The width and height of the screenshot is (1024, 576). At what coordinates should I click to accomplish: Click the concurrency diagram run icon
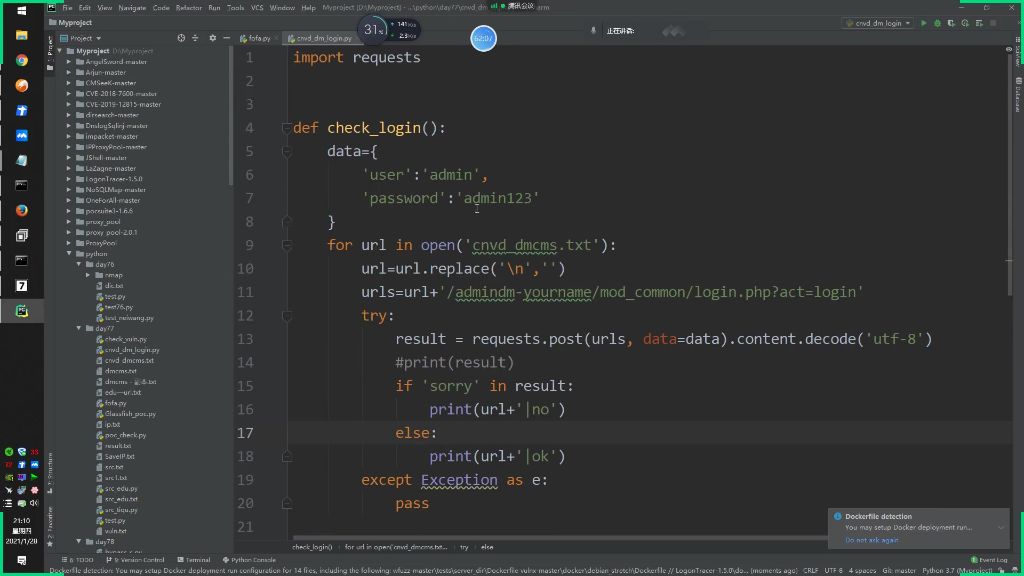coord(979,23)
